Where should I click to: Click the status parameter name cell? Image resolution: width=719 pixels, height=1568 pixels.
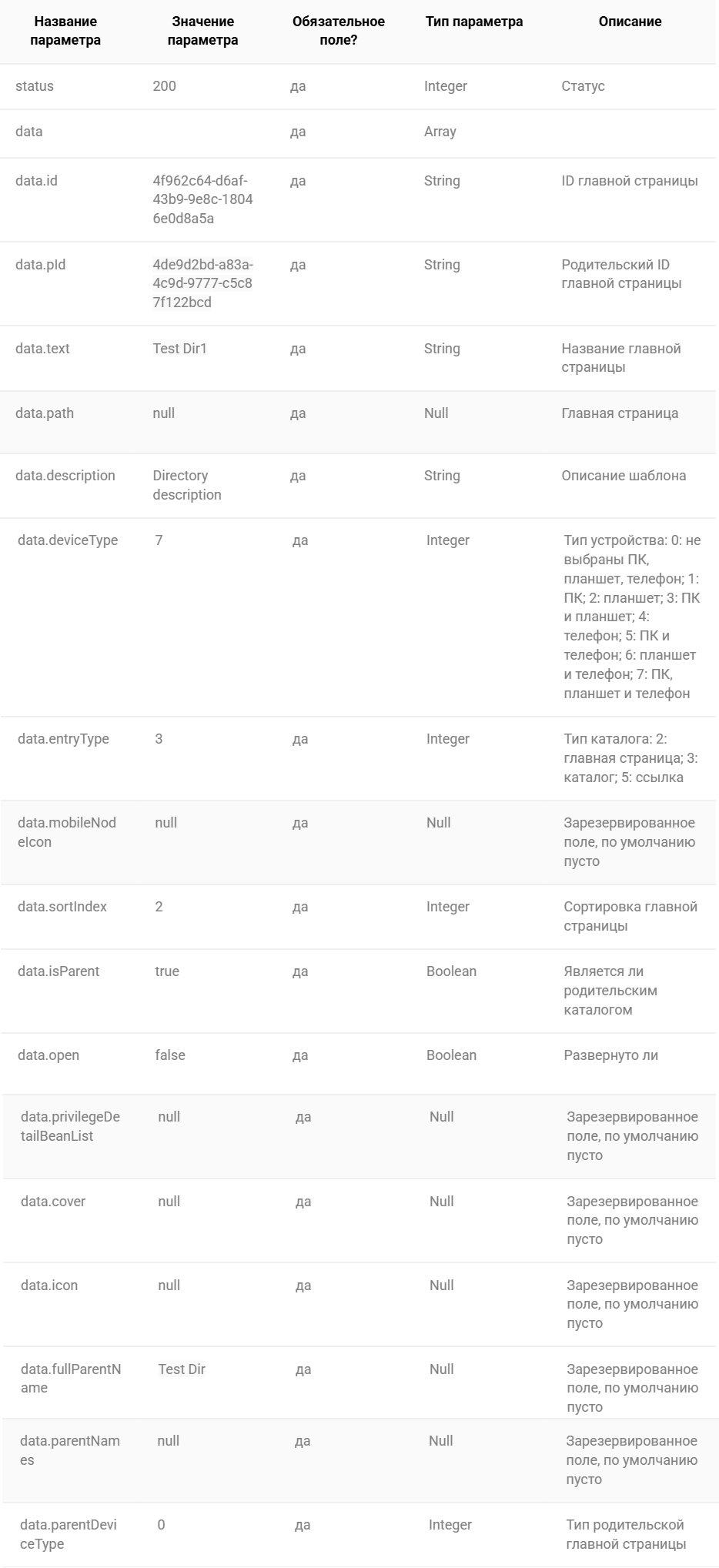[x=35, y=86]
